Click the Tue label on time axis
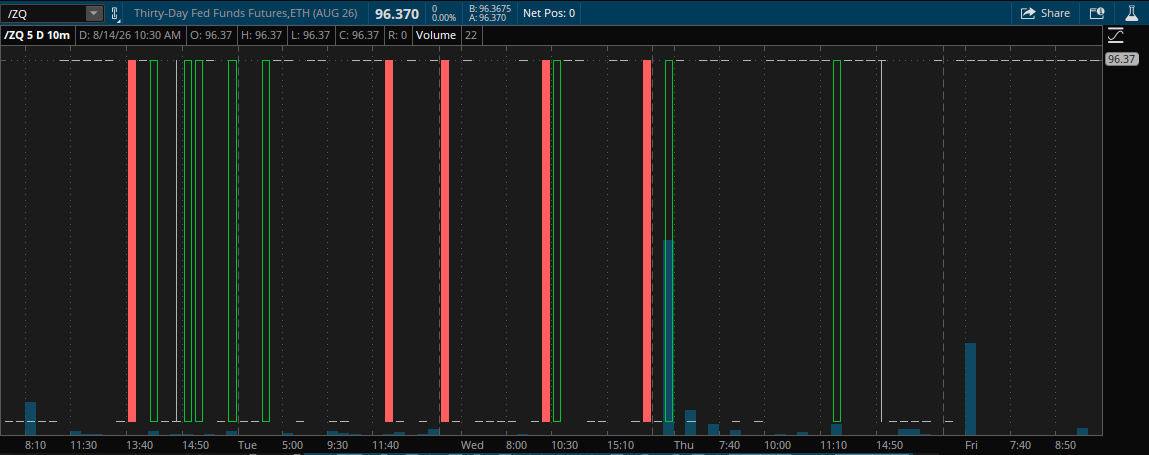Image resolution: width=1149 pixels, height=455 pixels. coord(248,445)
